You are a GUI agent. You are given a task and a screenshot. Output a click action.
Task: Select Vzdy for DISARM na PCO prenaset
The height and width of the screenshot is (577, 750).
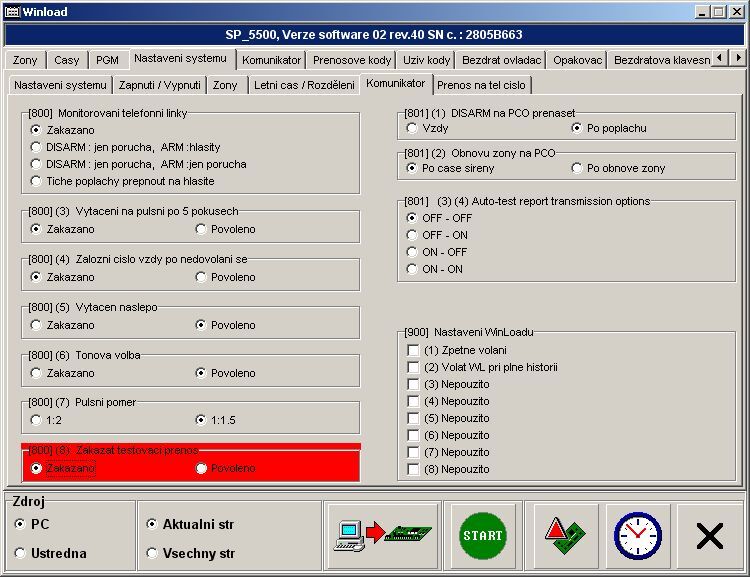[x=413, y=128]
